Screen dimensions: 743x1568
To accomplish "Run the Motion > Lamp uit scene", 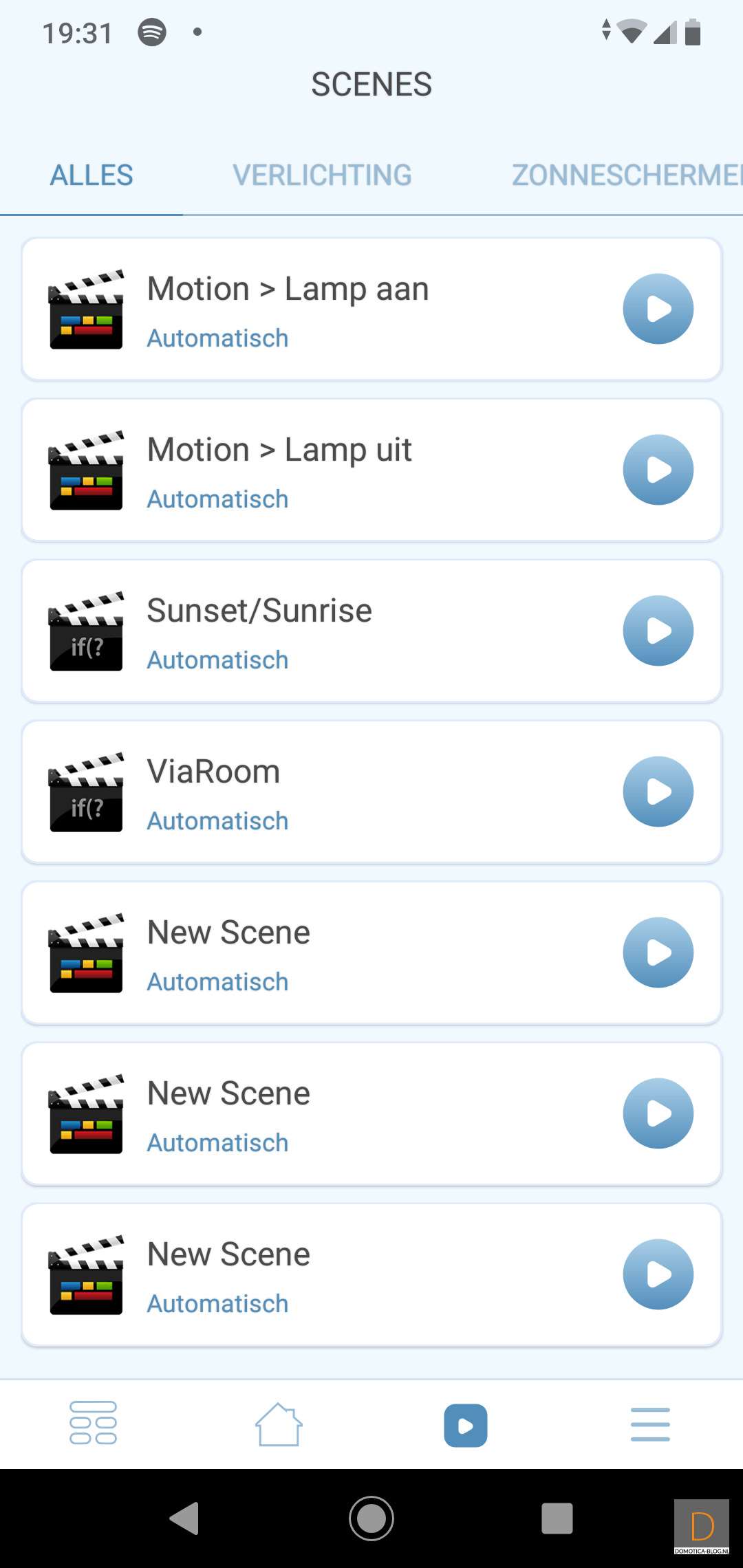I will tap(658, 470).
